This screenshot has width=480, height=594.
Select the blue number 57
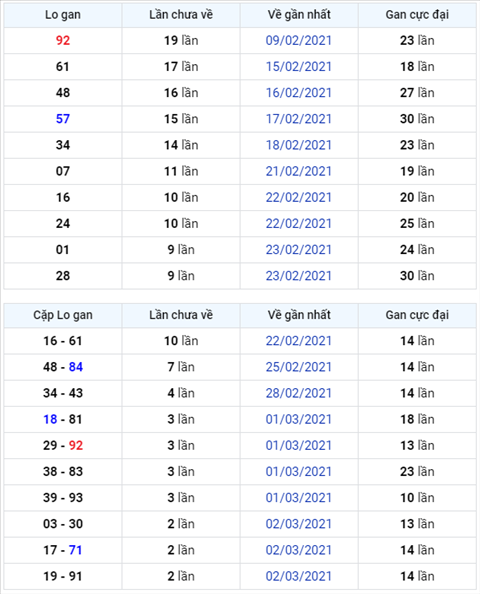pos(63,119)
